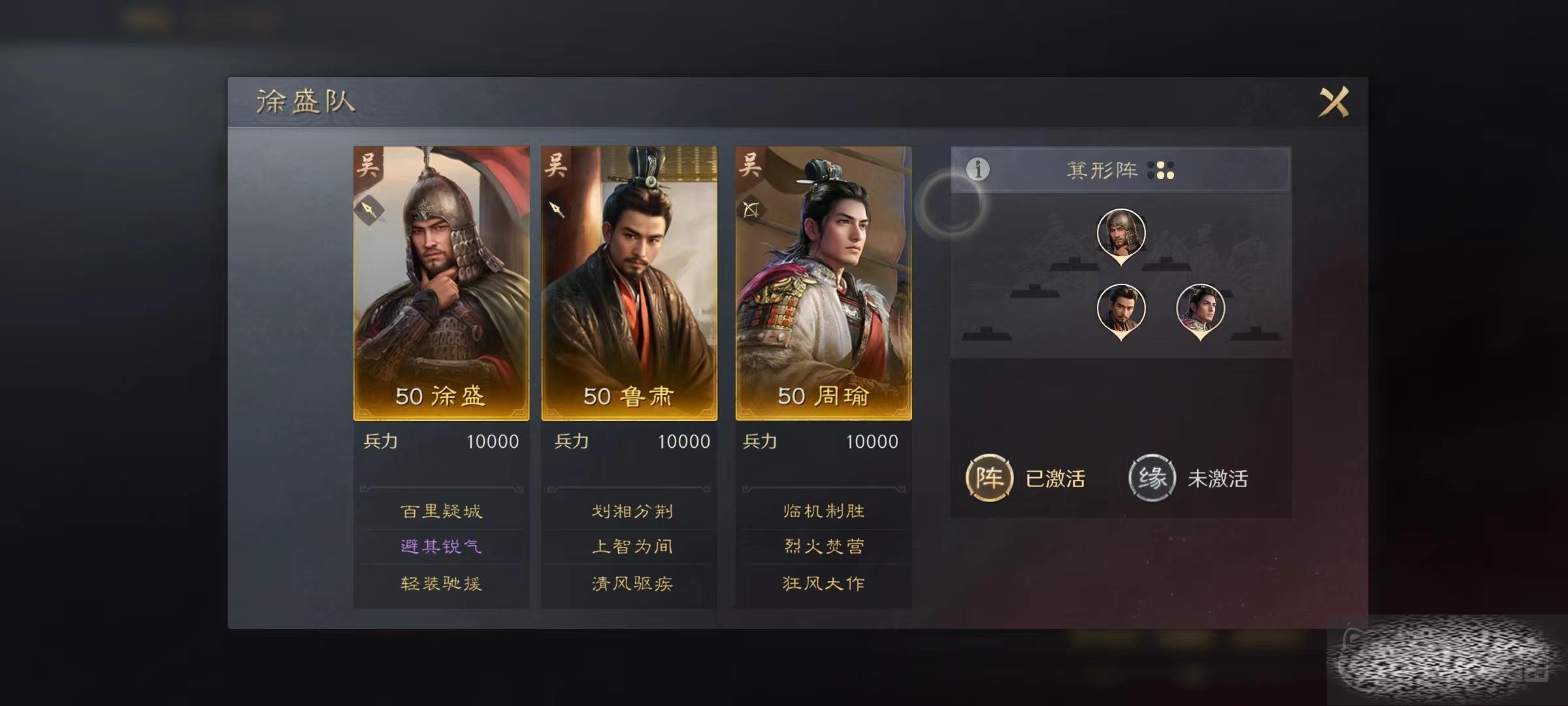Screen dimensions: 1568x706
Task: Open the 鲁肃 general card
Action: click(x=629, y=283)
